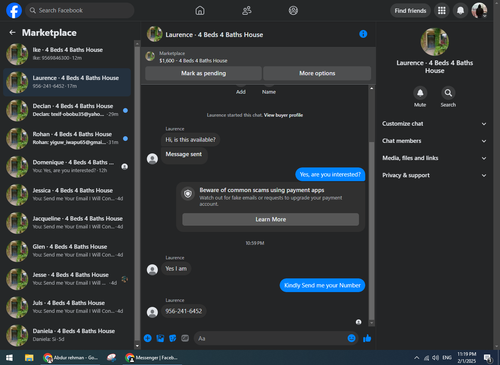Open Jessica's conversation
Screen dimensions: 500x365
click(x=67, y=195)
